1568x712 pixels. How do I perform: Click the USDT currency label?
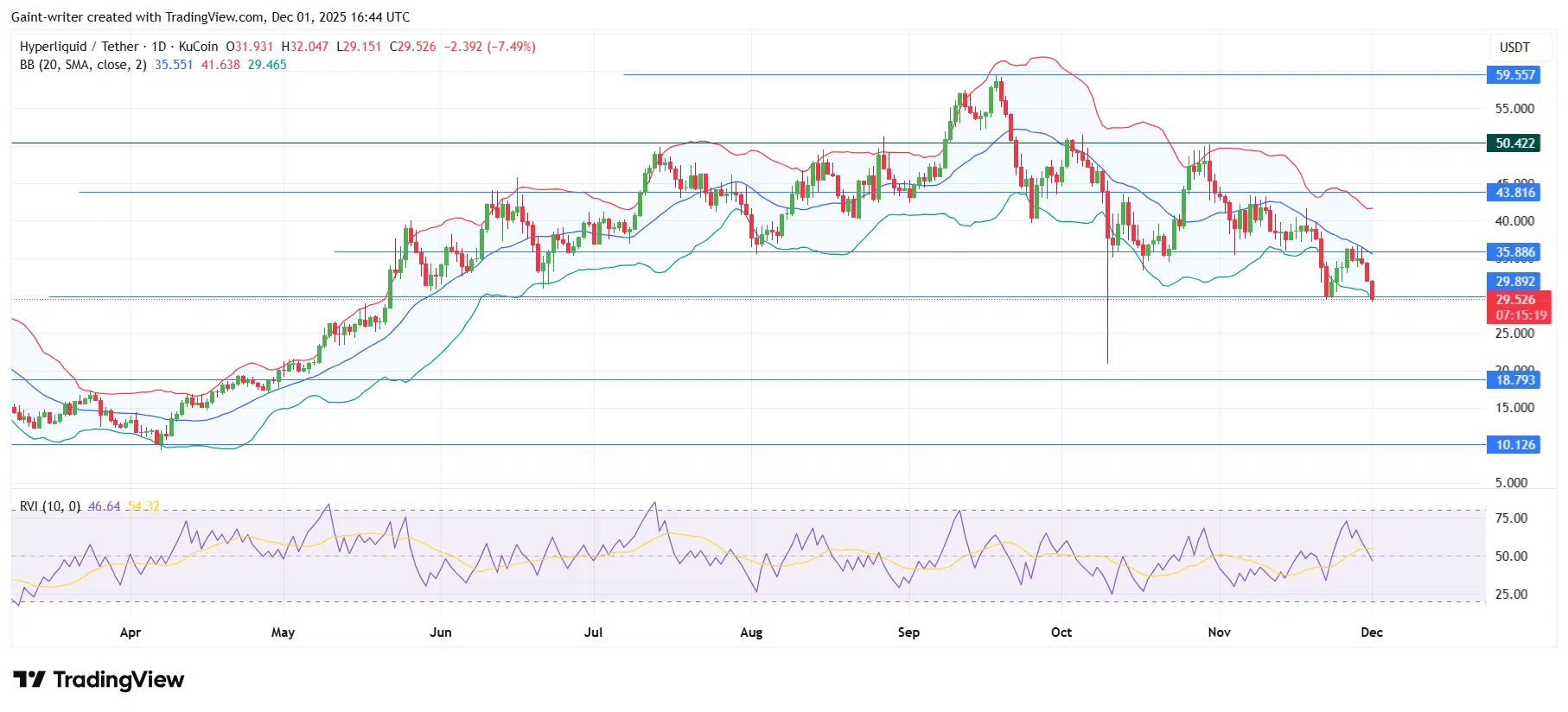[x=1514, y=48]
